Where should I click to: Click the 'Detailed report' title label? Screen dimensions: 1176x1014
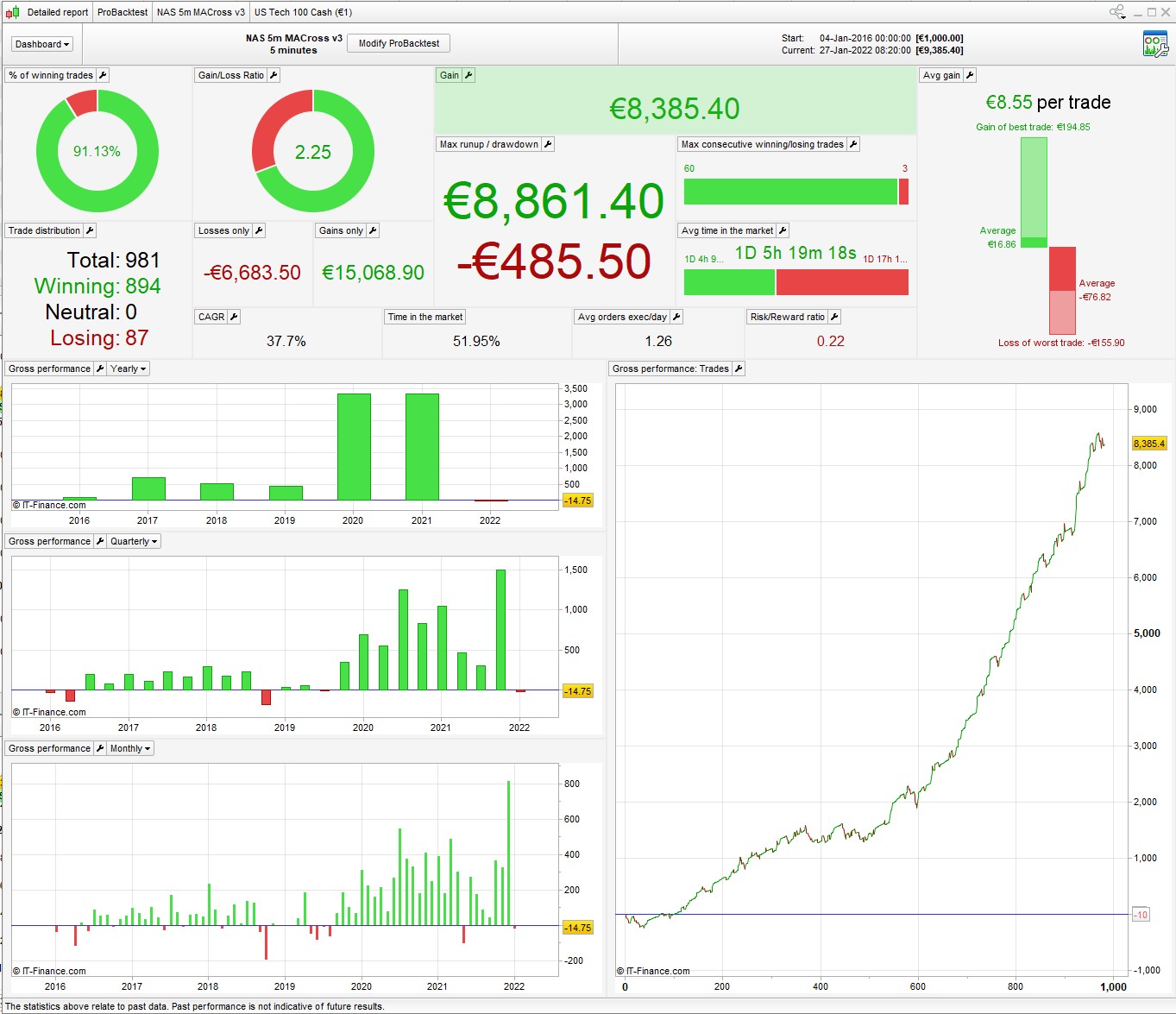point(57,12)
